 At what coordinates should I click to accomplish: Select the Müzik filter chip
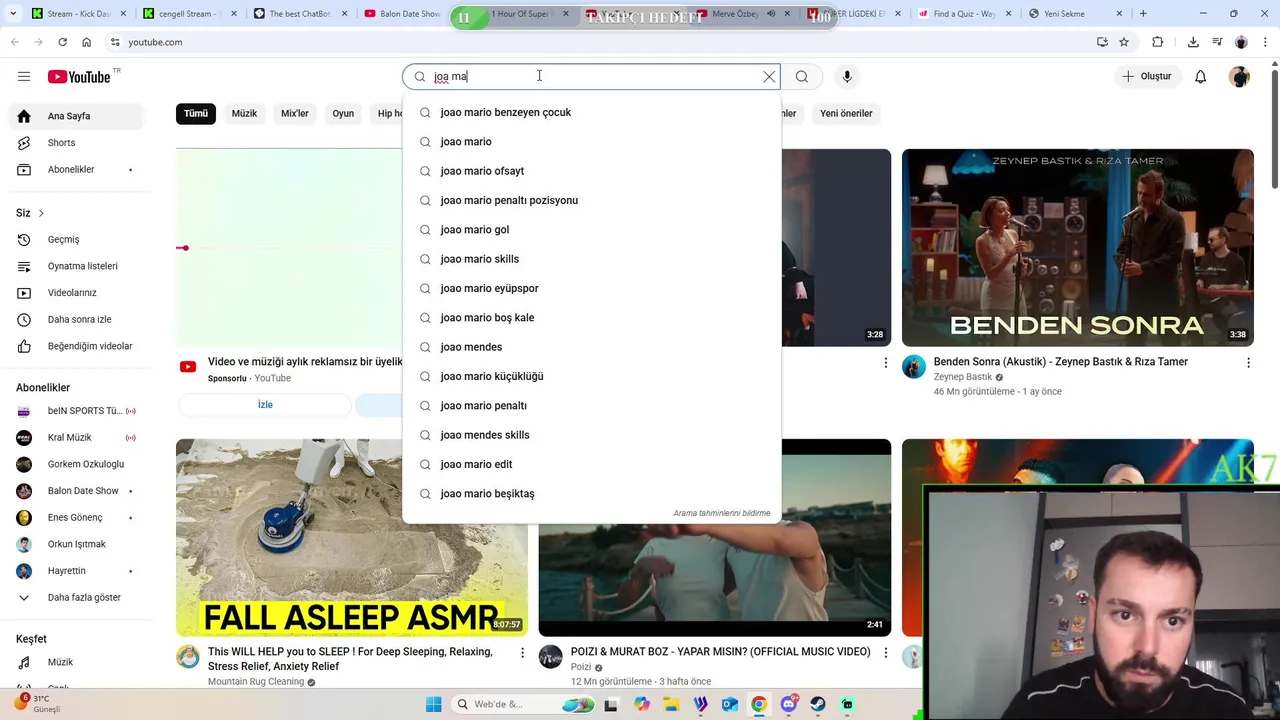point(244,113)
